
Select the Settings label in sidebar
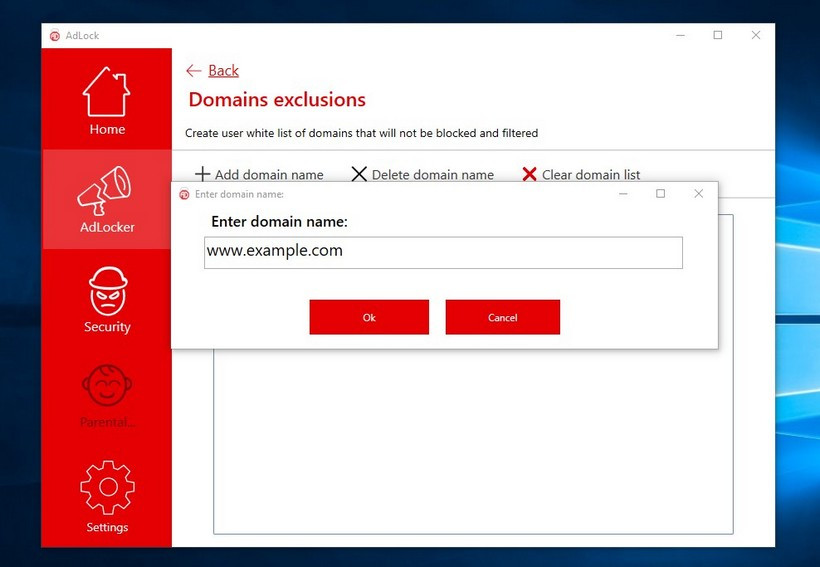click(x=107, y=527)
